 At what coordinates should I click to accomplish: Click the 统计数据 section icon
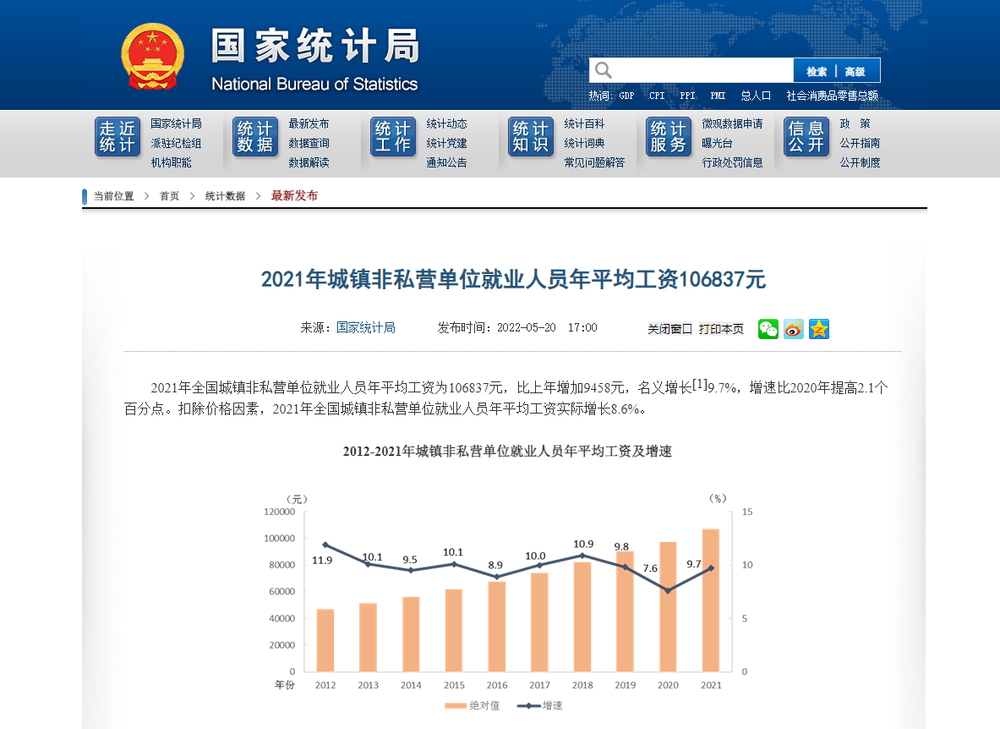point(254,138)
